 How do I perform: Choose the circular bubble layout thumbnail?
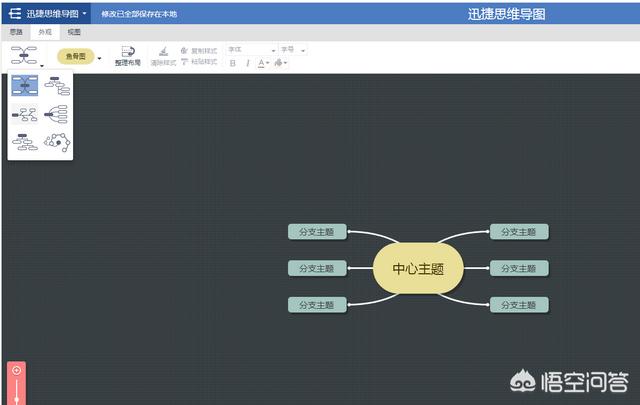coord(57,142)
